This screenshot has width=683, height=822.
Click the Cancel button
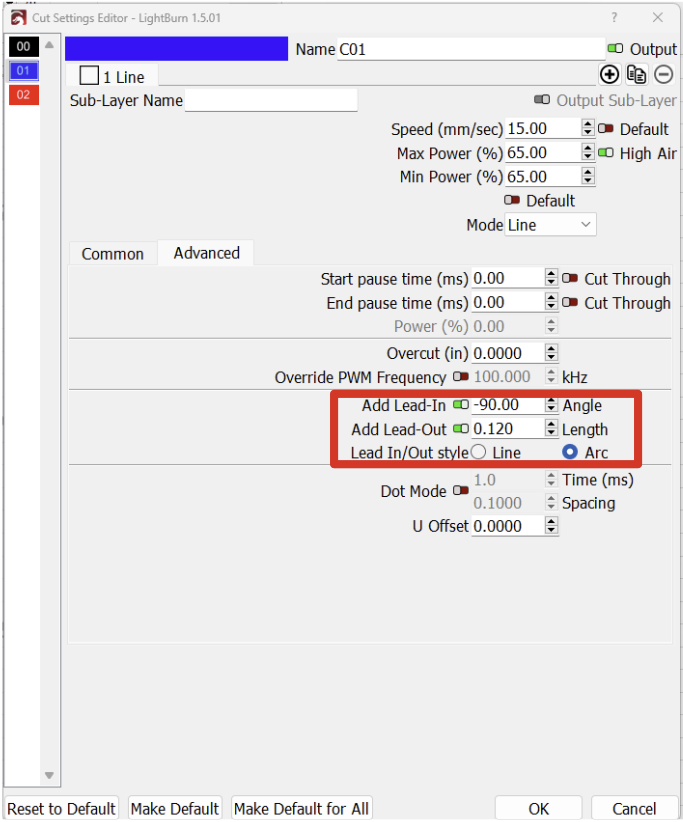tap(634, 808)
